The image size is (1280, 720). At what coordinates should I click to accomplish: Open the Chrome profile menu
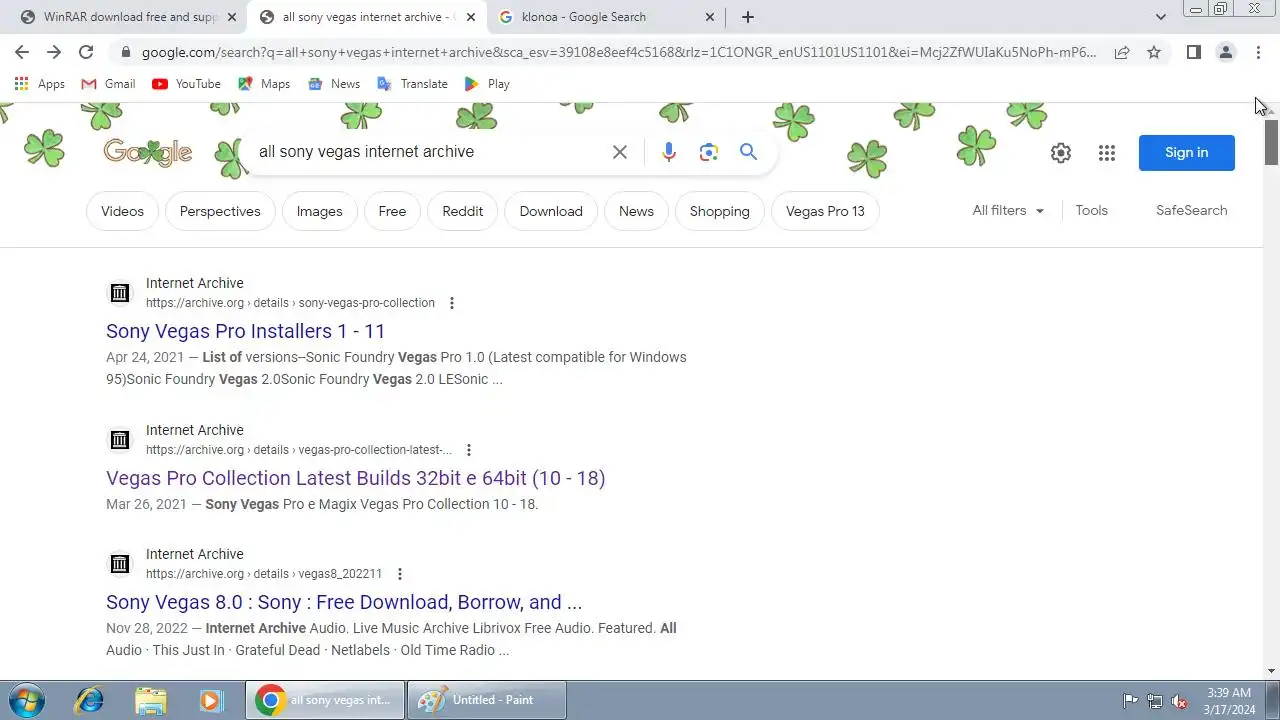click(x=1225, y=52)
